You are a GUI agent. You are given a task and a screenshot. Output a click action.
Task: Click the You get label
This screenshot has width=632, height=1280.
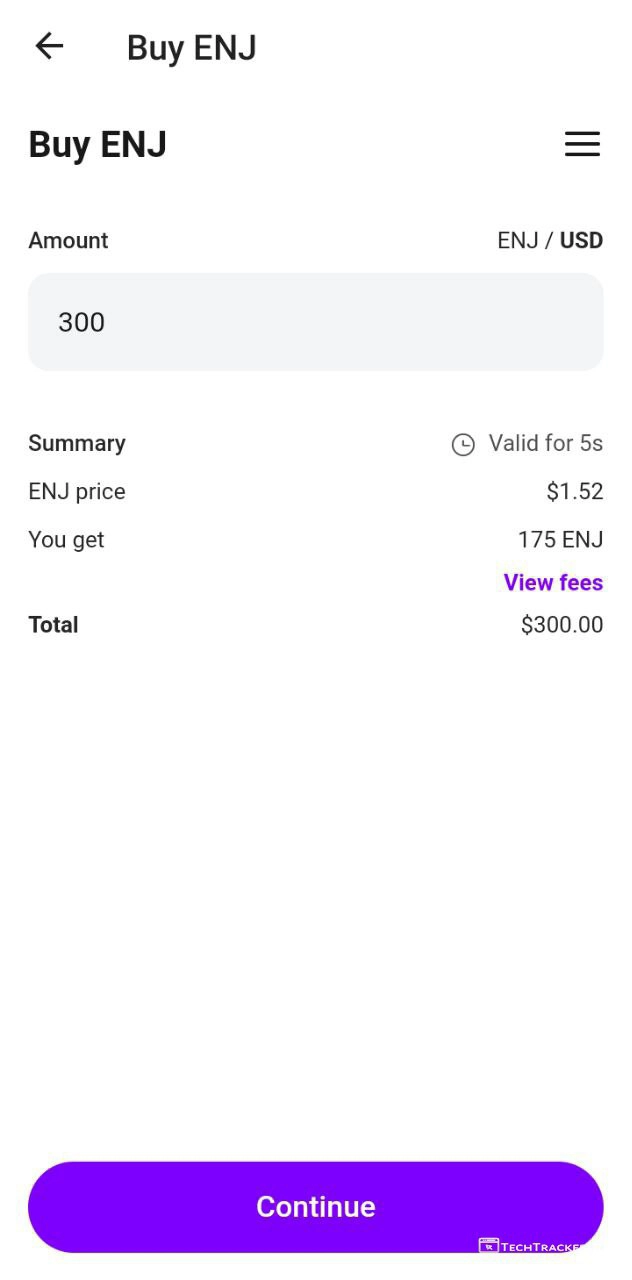pos(66,540)
